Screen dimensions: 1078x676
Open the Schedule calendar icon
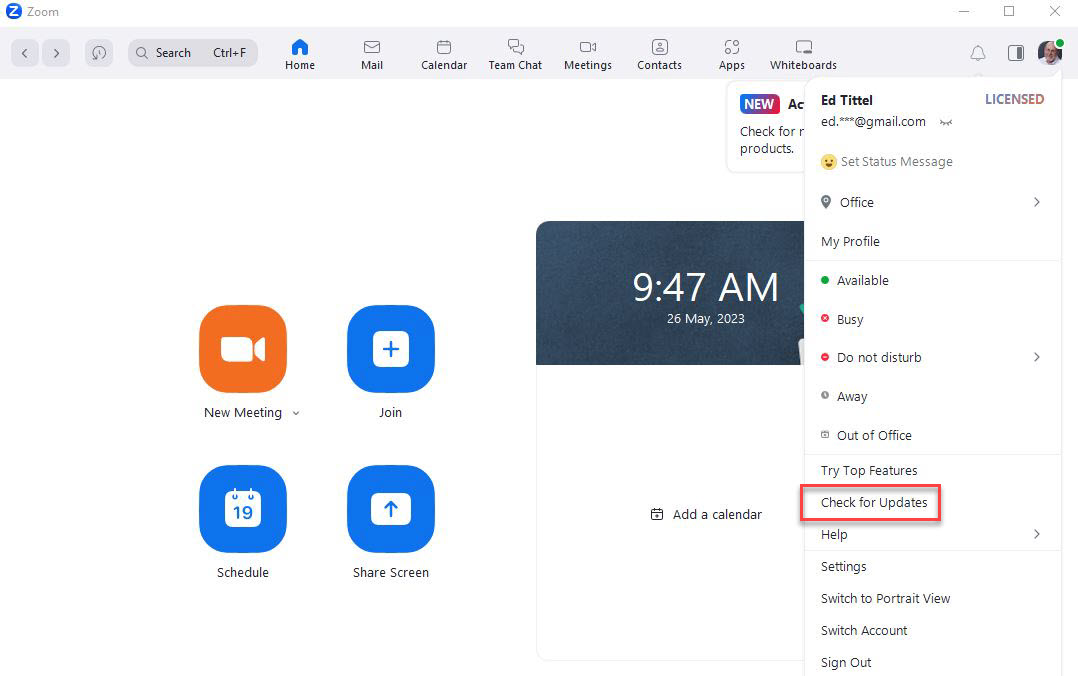243,509
